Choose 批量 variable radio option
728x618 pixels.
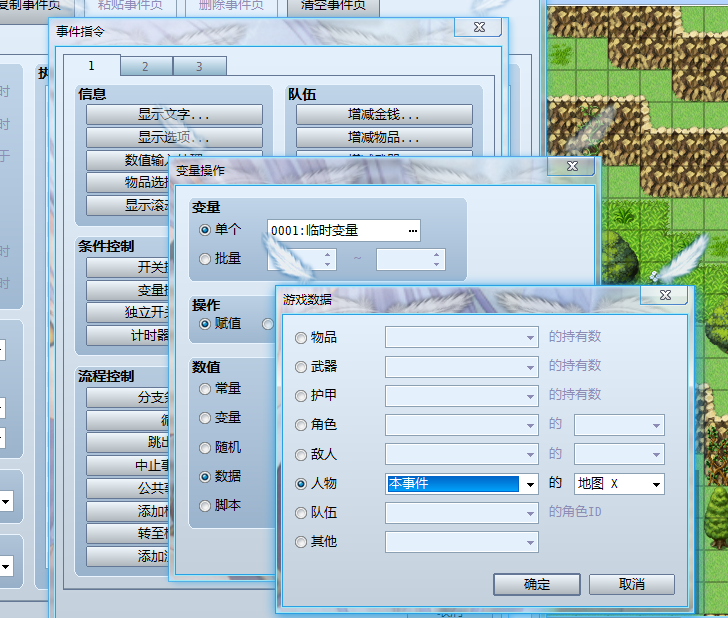coord(205,259)
